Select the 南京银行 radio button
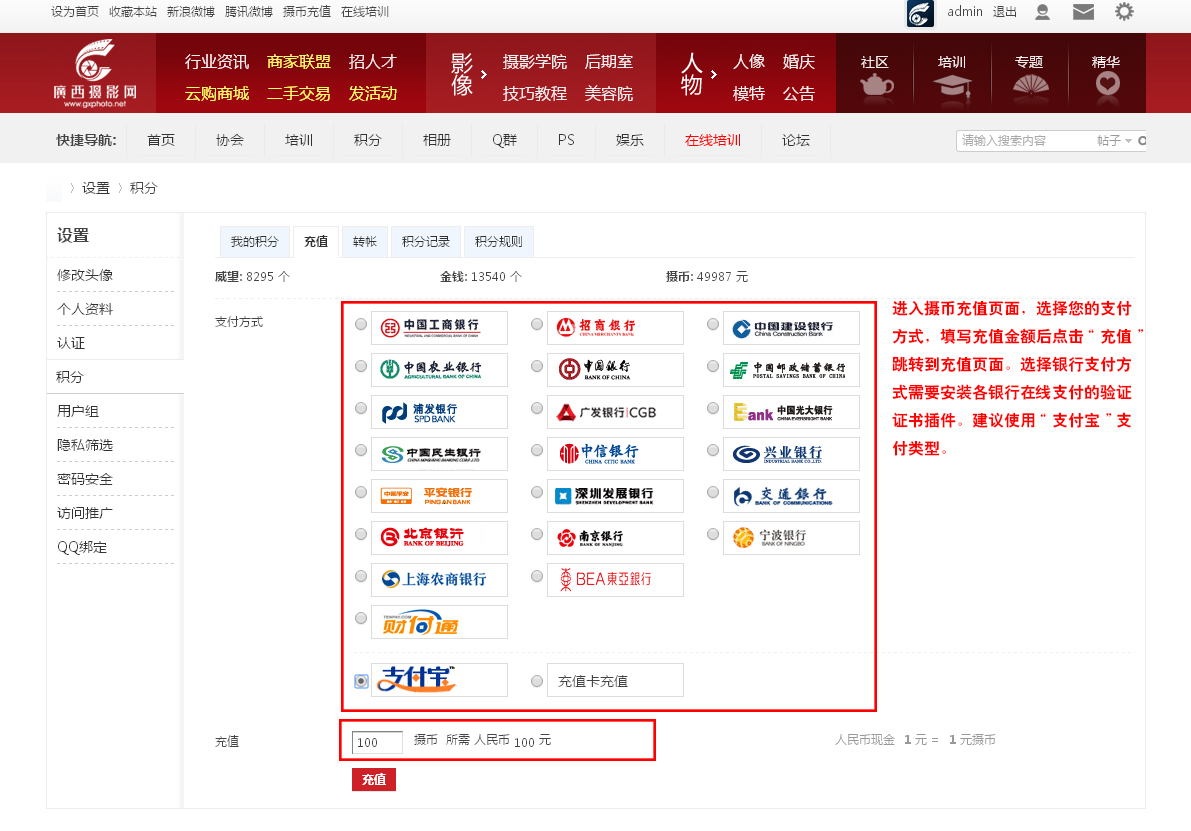Viewport: 1191px width, 831px height. tap(537, 534)
